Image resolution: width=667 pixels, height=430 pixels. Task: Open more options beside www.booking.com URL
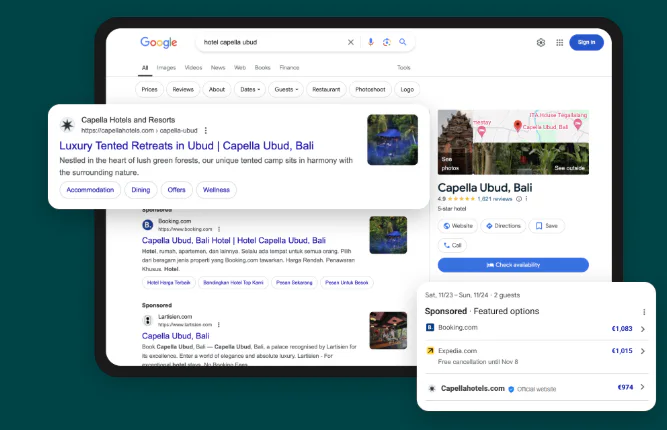point(219,229)
